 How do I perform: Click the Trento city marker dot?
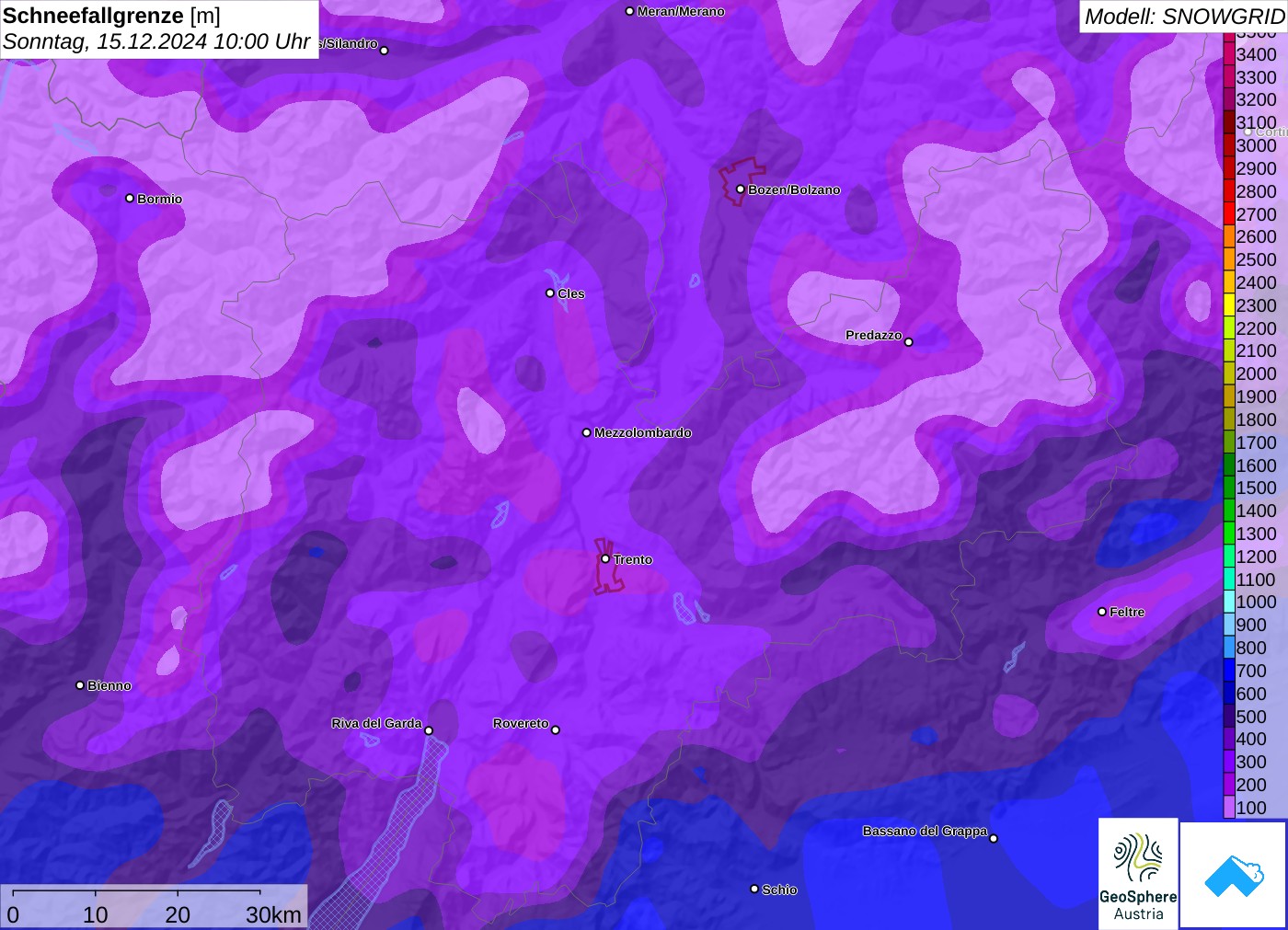tap(605, 558)
